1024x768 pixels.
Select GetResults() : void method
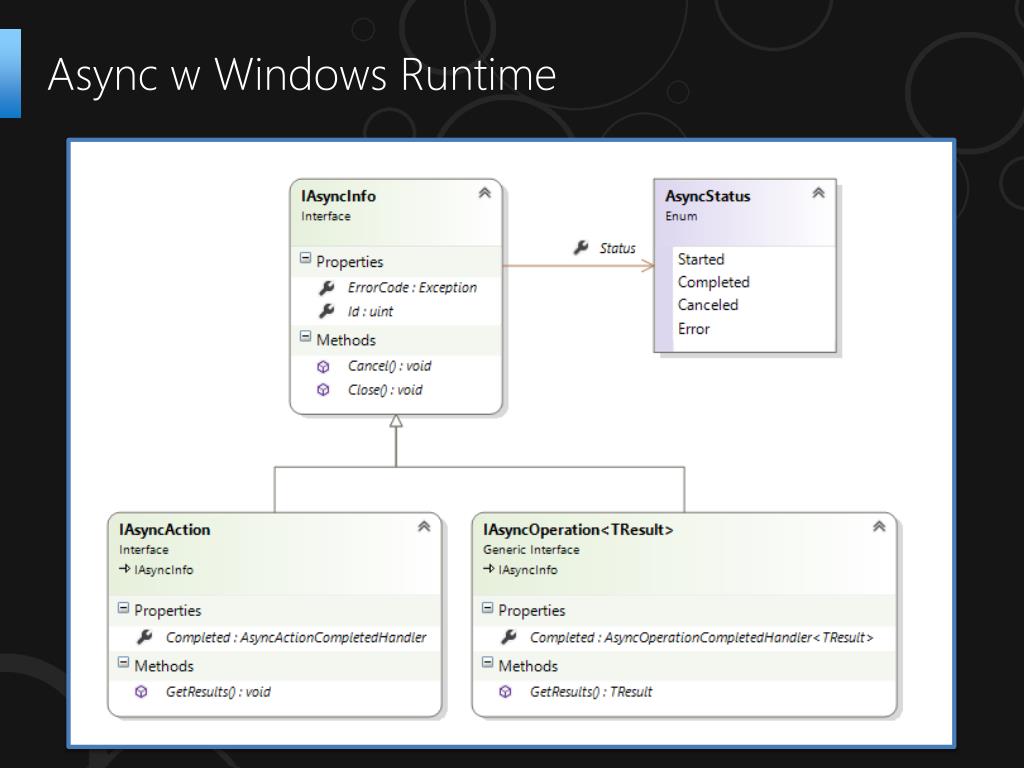coord(218,692)
